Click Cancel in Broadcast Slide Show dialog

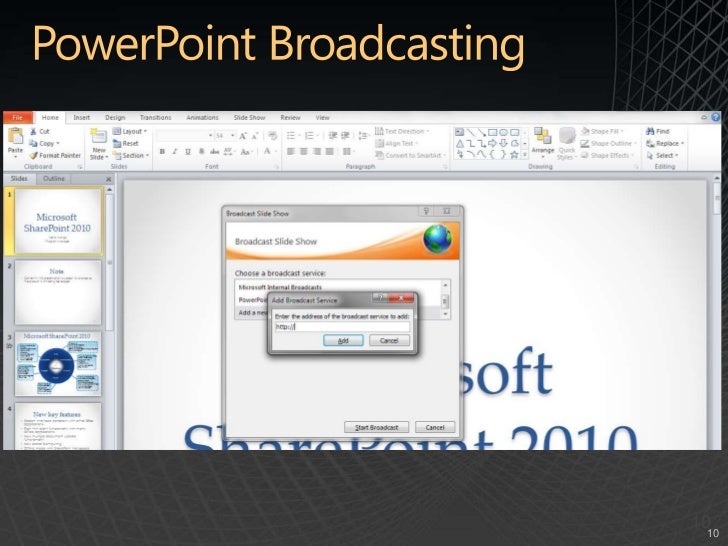click(x=435, y=427)
